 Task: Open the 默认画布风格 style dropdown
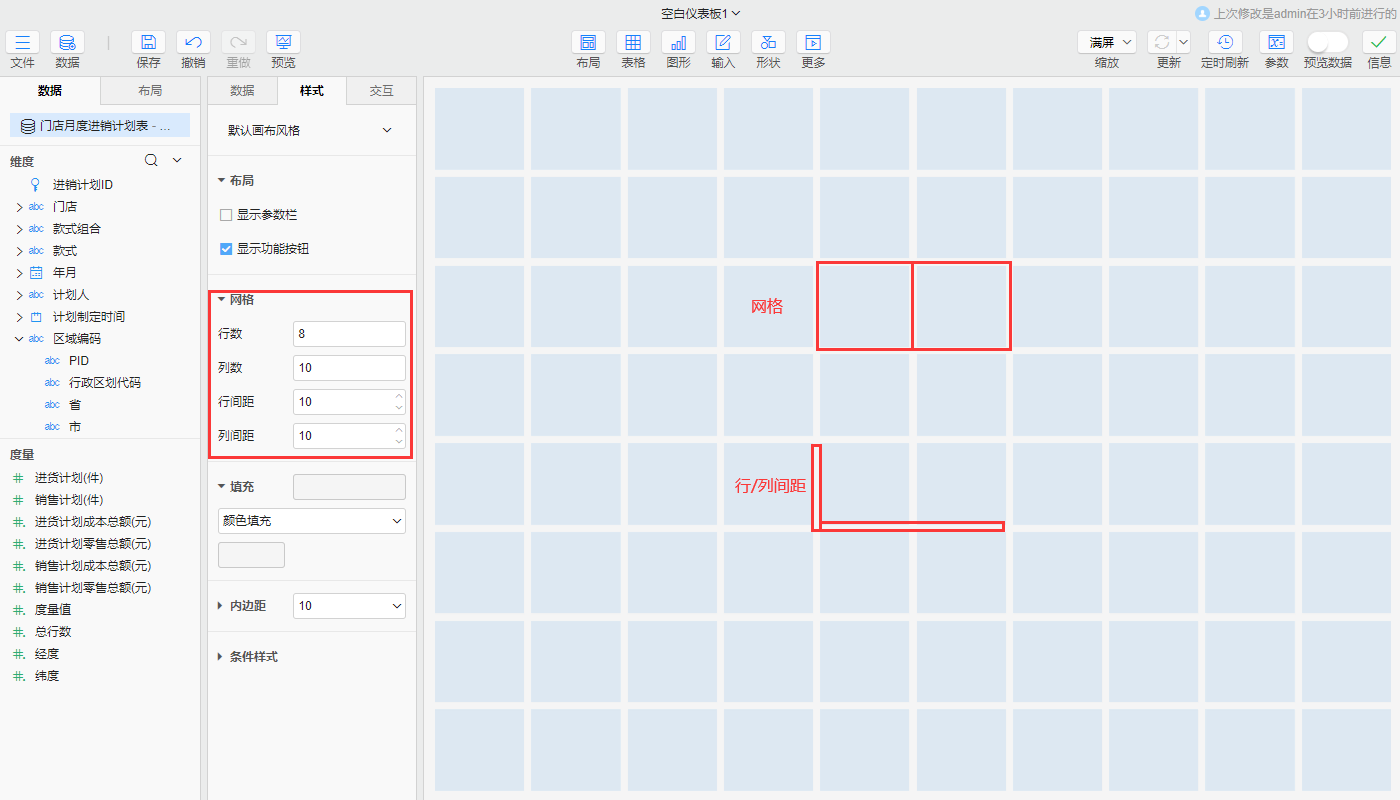(x=310, y=130)
